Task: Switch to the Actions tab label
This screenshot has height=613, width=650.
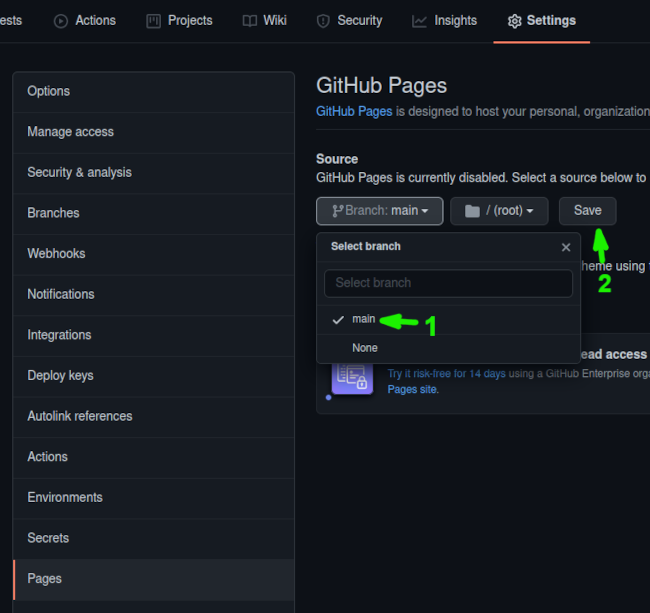Action: 95,20
